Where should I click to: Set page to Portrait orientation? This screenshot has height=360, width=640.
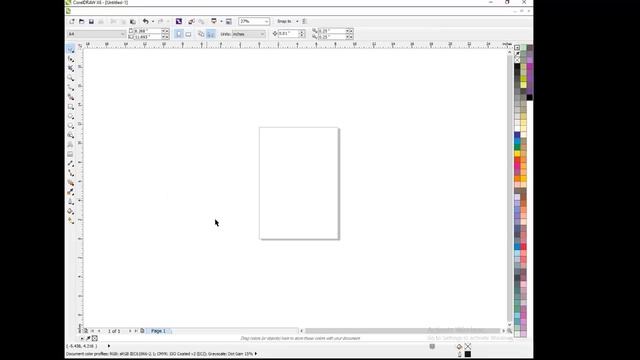click(x=179, y=34)
